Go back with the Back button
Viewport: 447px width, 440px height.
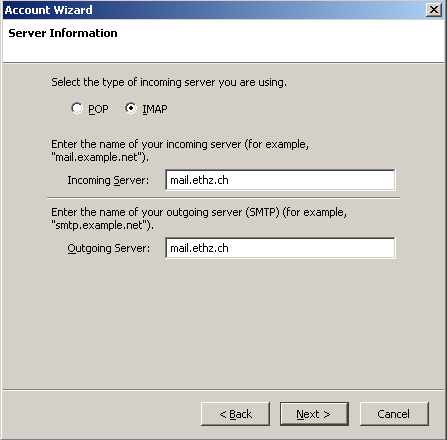coord(235,414)
